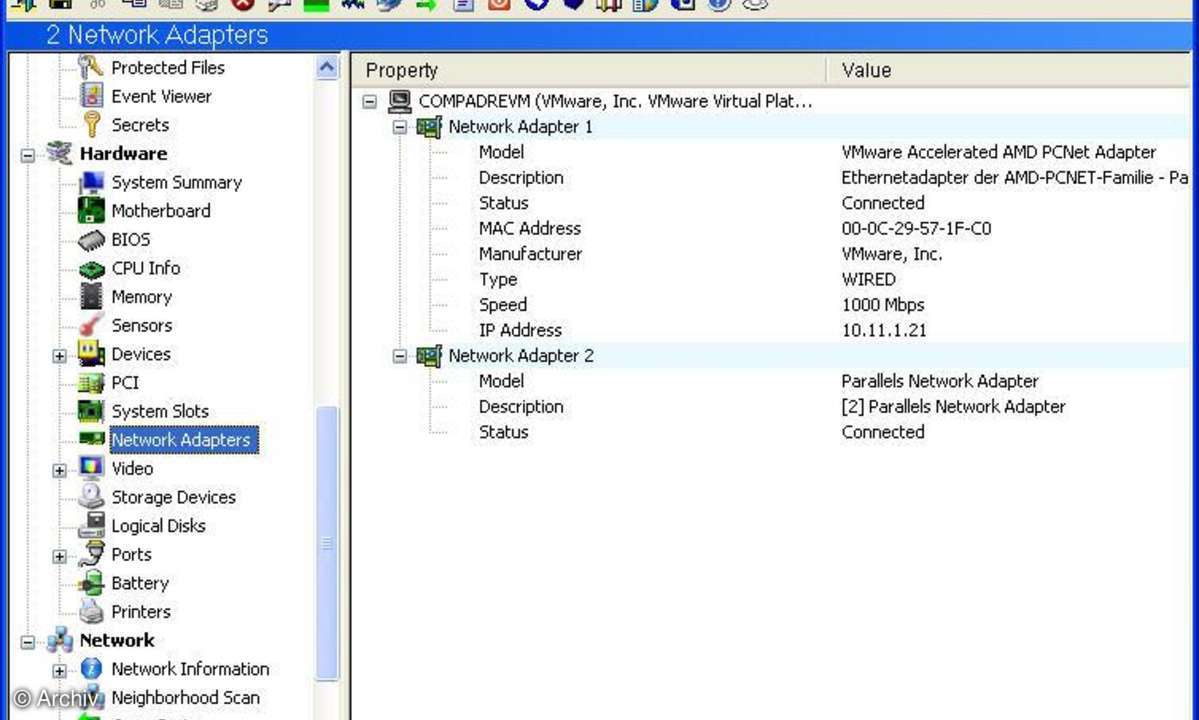
Task: Select the Secrets key icon
Action: [91, 125]
